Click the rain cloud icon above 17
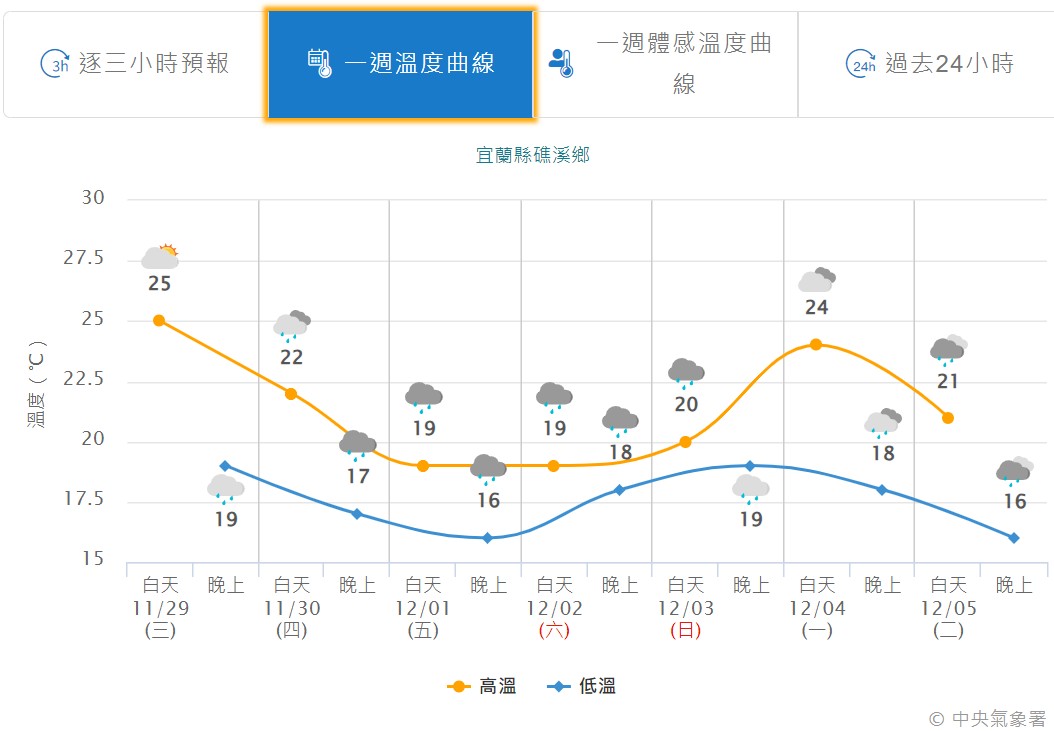 point(357,443)
